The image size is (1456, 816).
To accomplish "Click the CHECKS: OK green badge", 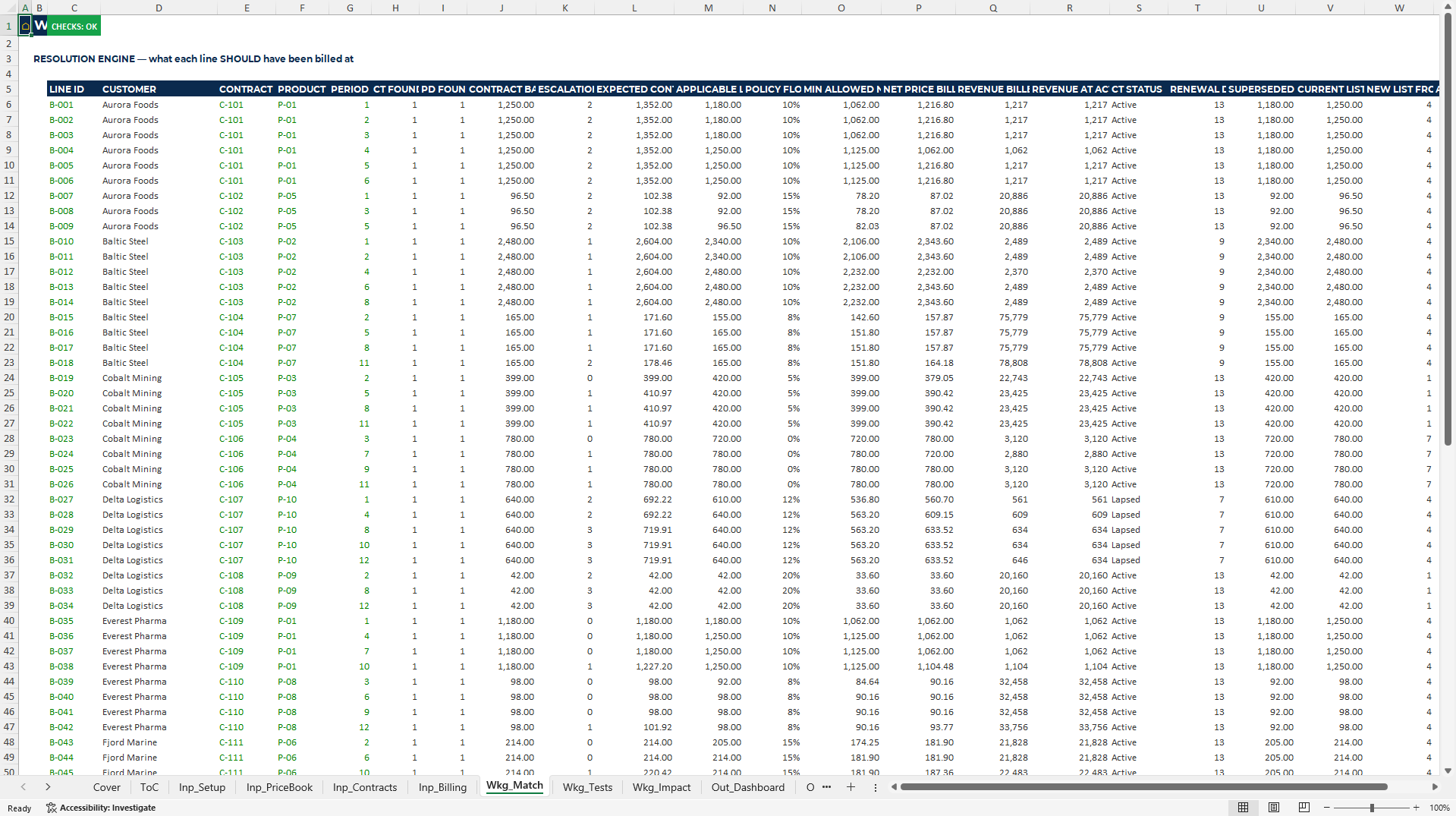I will click(x=74, y=27).
